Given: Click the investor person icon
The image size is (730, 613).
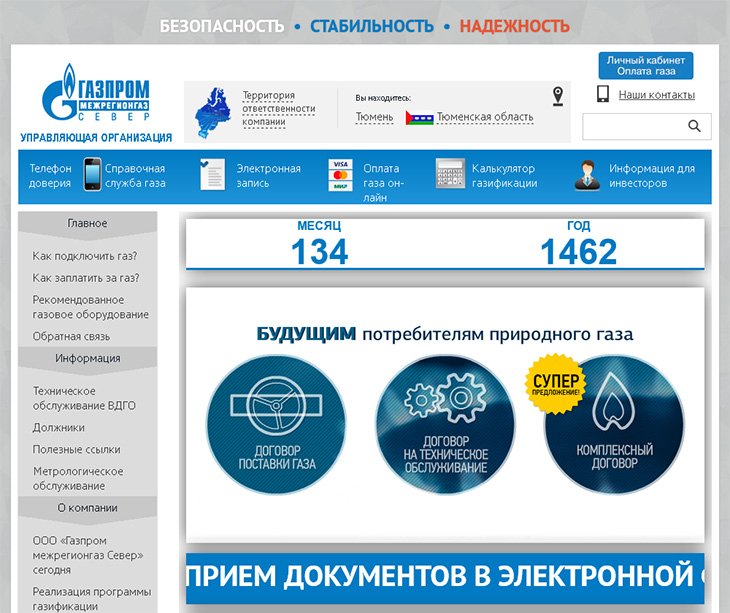Looking at the screenshot, I should click(588, 175).
